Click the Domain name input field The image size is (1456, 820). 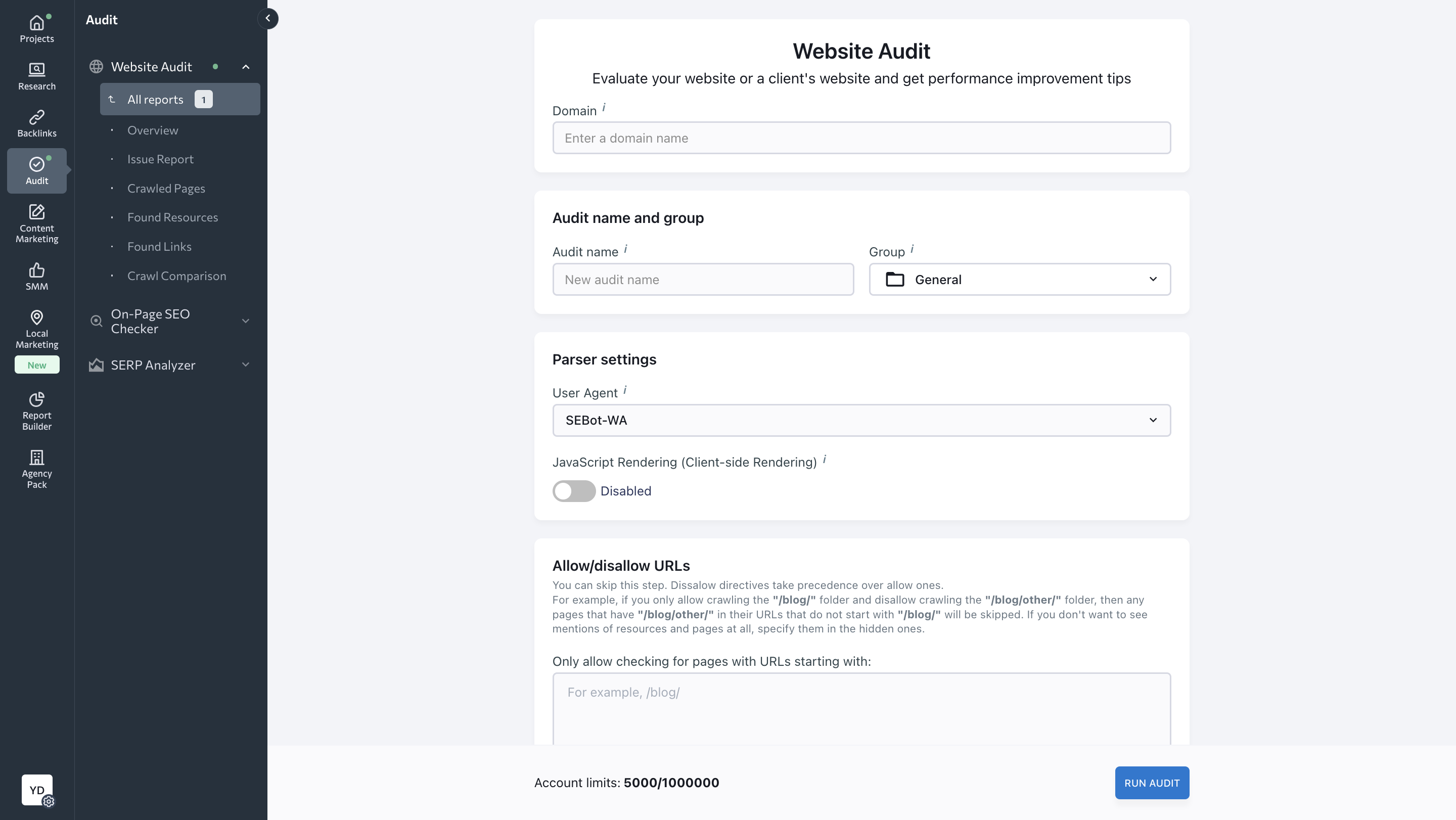click(x=861, y=138)
